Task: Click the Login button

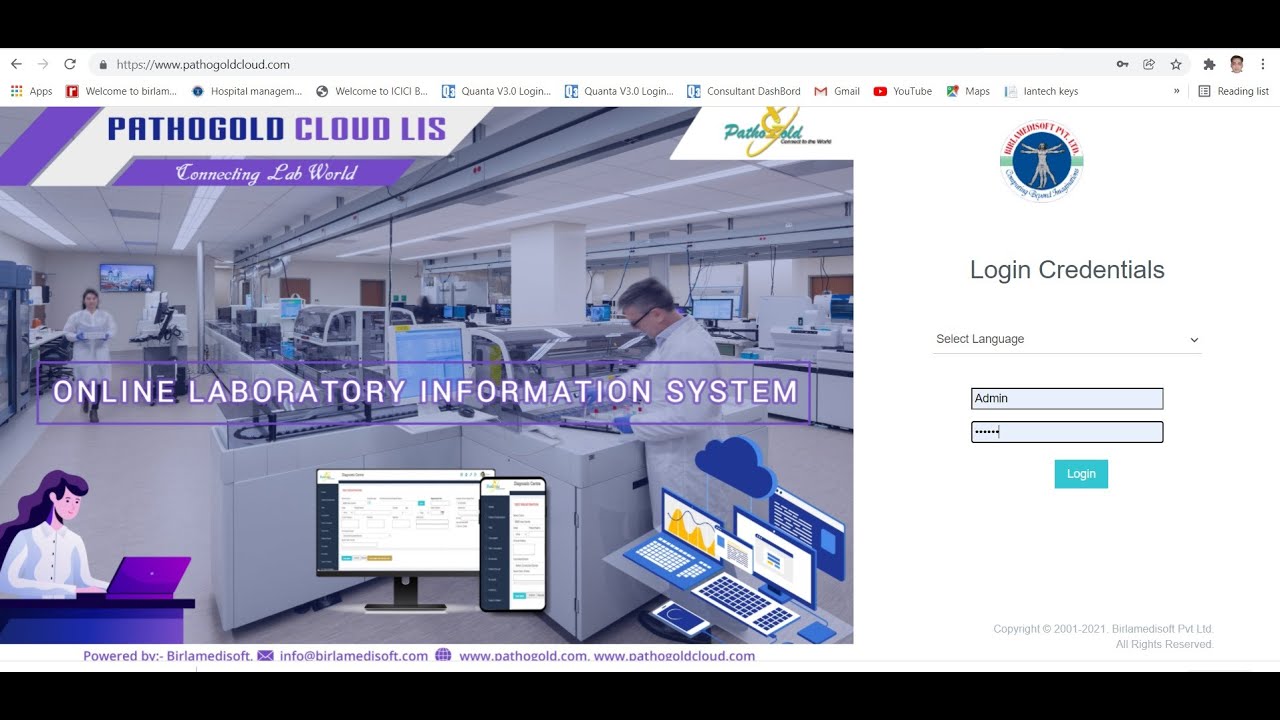Action: (1081, 474)
